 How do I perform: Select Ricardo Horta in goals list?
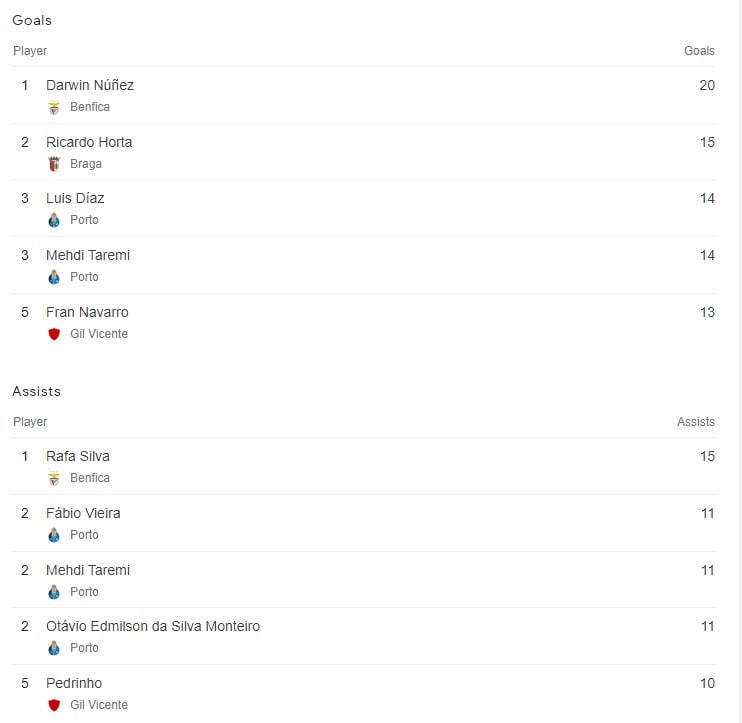(x=89, y=142)
